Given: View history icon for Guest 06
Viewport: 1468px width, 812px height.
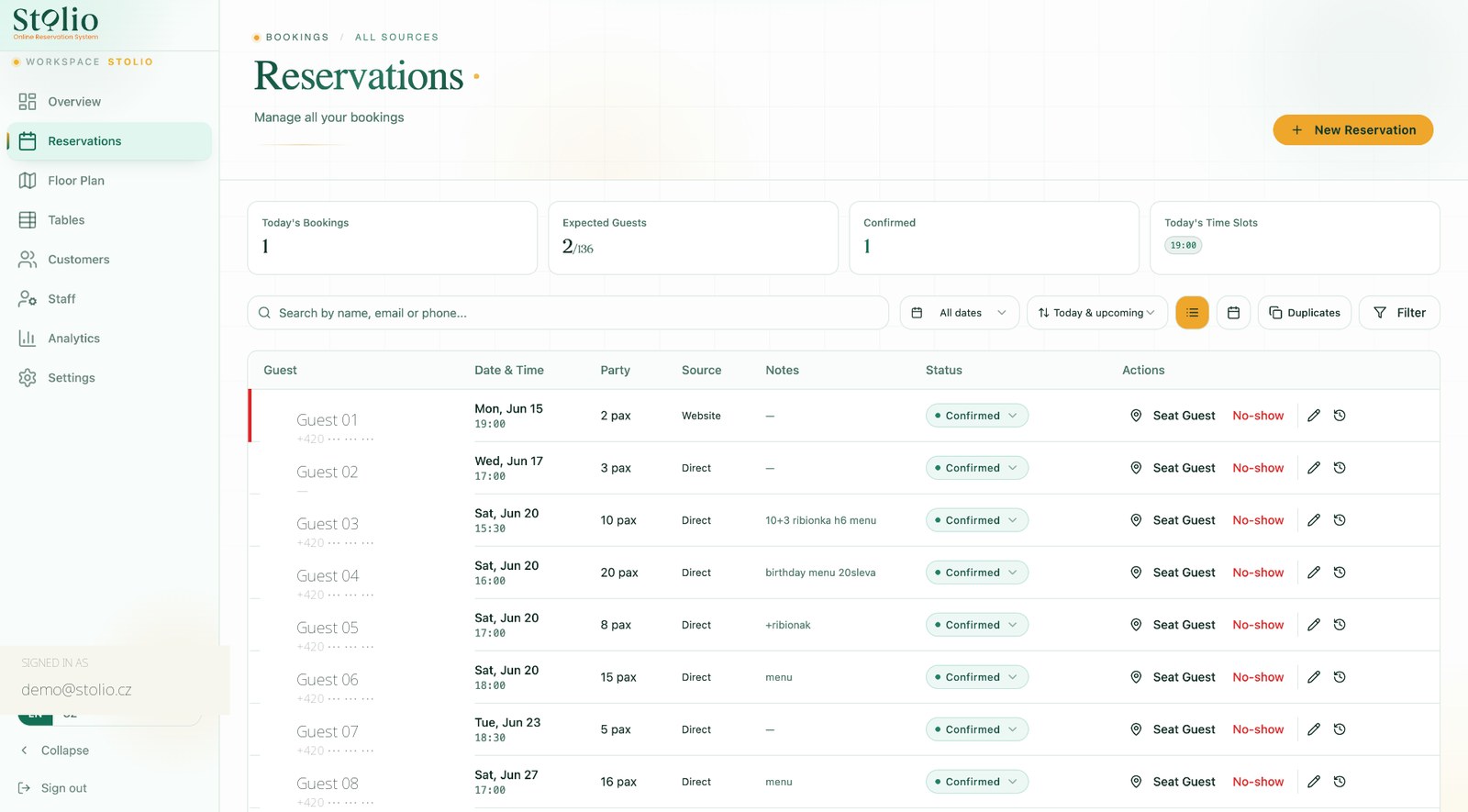Looking at the screenshot, I should (x=1340, y=677).
